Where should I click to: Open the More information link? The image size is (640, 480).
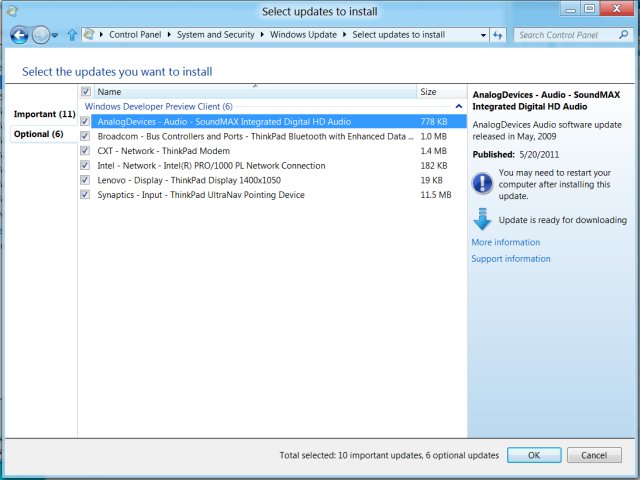[506, 242]
